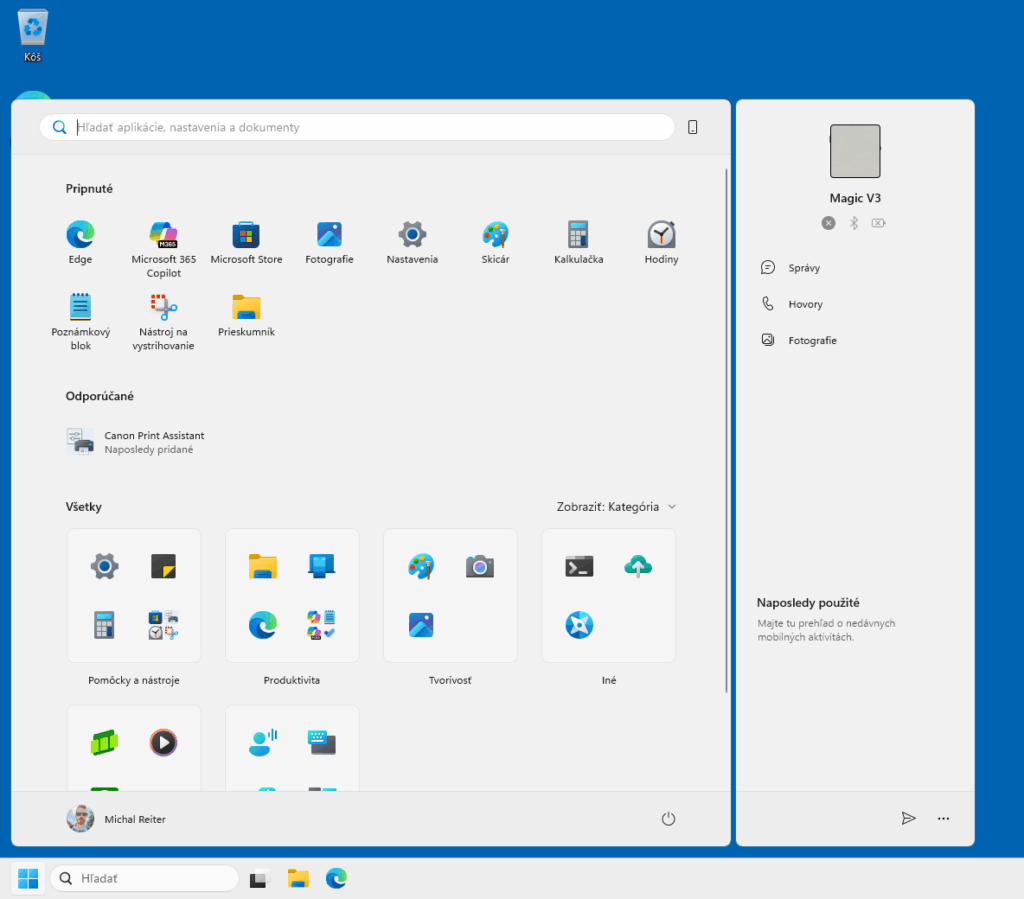Start Microsoft 365 Copilot
Image resolution: width=1024 pixels, height=899 pixels.
[x=163, y=240]
